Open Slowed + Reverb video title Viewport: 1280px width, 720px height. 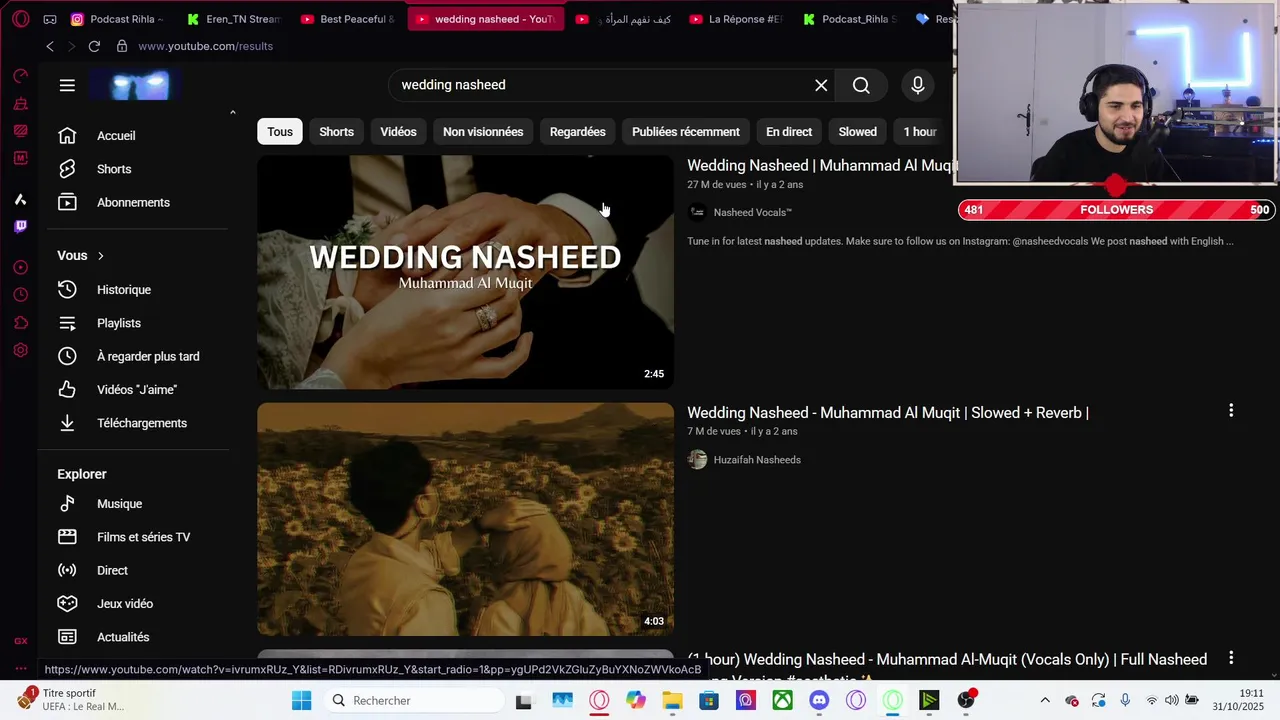(888, 413)
